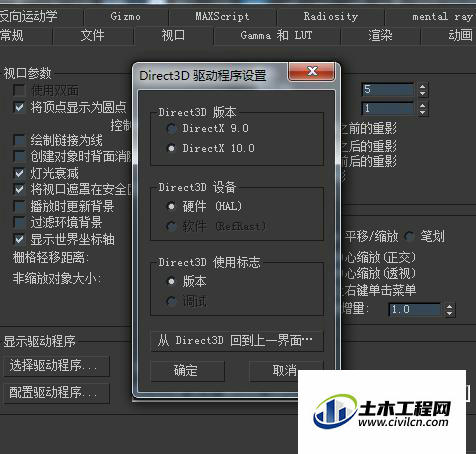Image resolution: width=476 pixels, height=454 pixels.
Task: Enable 播放时更新背景 checkbox
Action: (19, 206)
